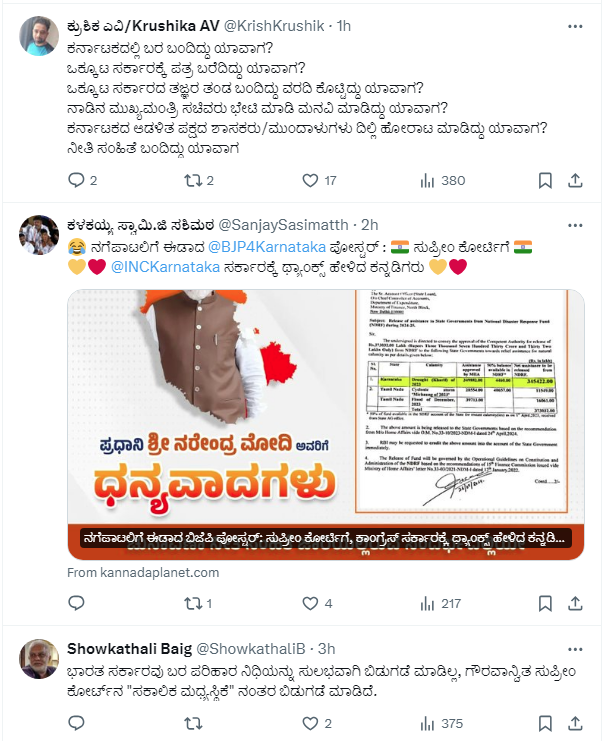This screenshot has height=741, width=604.
Task: Bookmark Krushika AV's tweet
Action: [x=545, y=181]
